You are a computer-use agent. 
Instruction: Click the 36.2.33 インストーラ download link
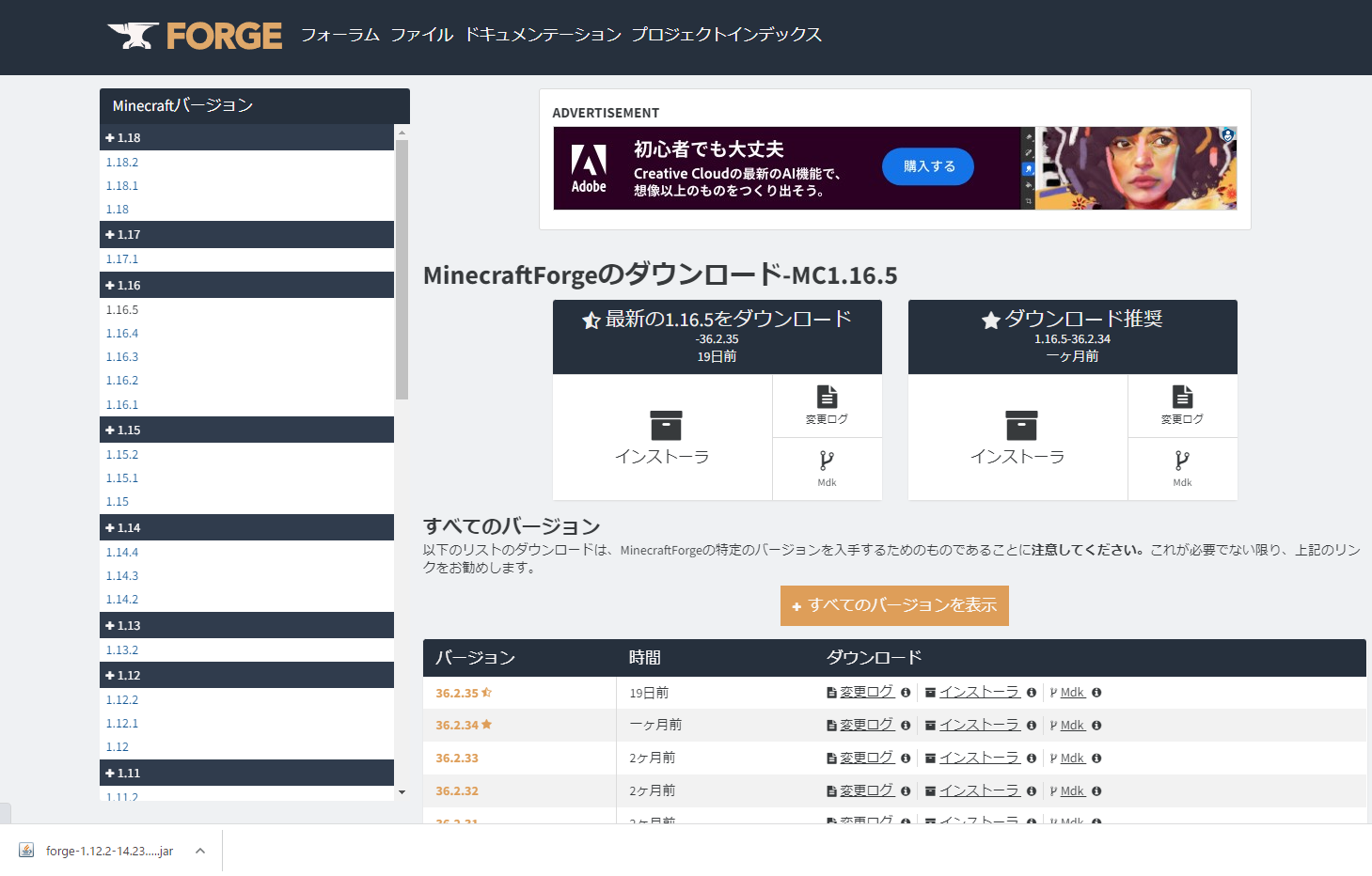(x=978, y=758)
